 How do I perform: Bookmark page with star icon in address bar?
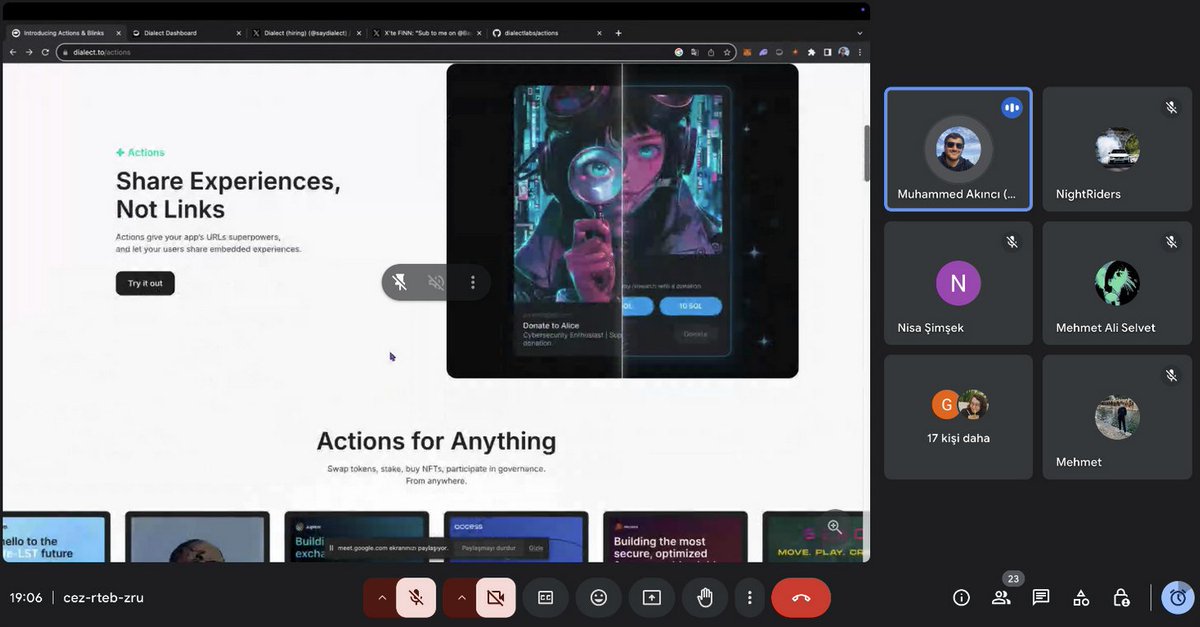[x=726, y=52]
